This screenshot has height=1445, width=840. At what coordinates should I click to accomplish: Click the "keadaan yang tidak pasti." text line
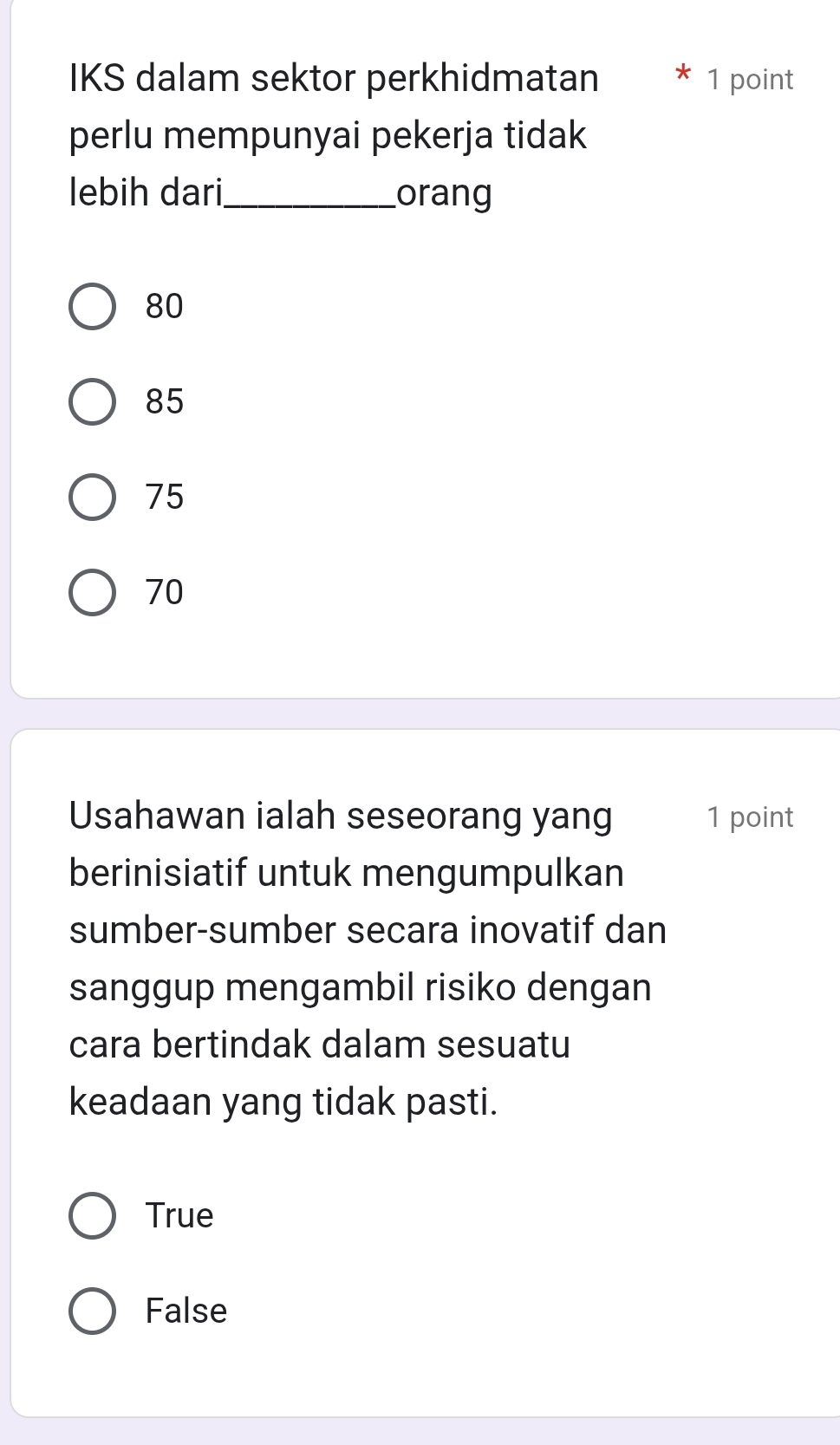click(283, 1102)
